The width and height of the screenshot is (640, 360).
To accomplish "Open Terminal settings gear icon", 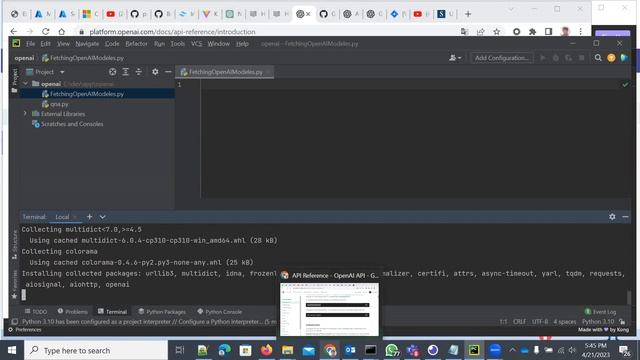I will pyautogui.click(x=612, y=217).
